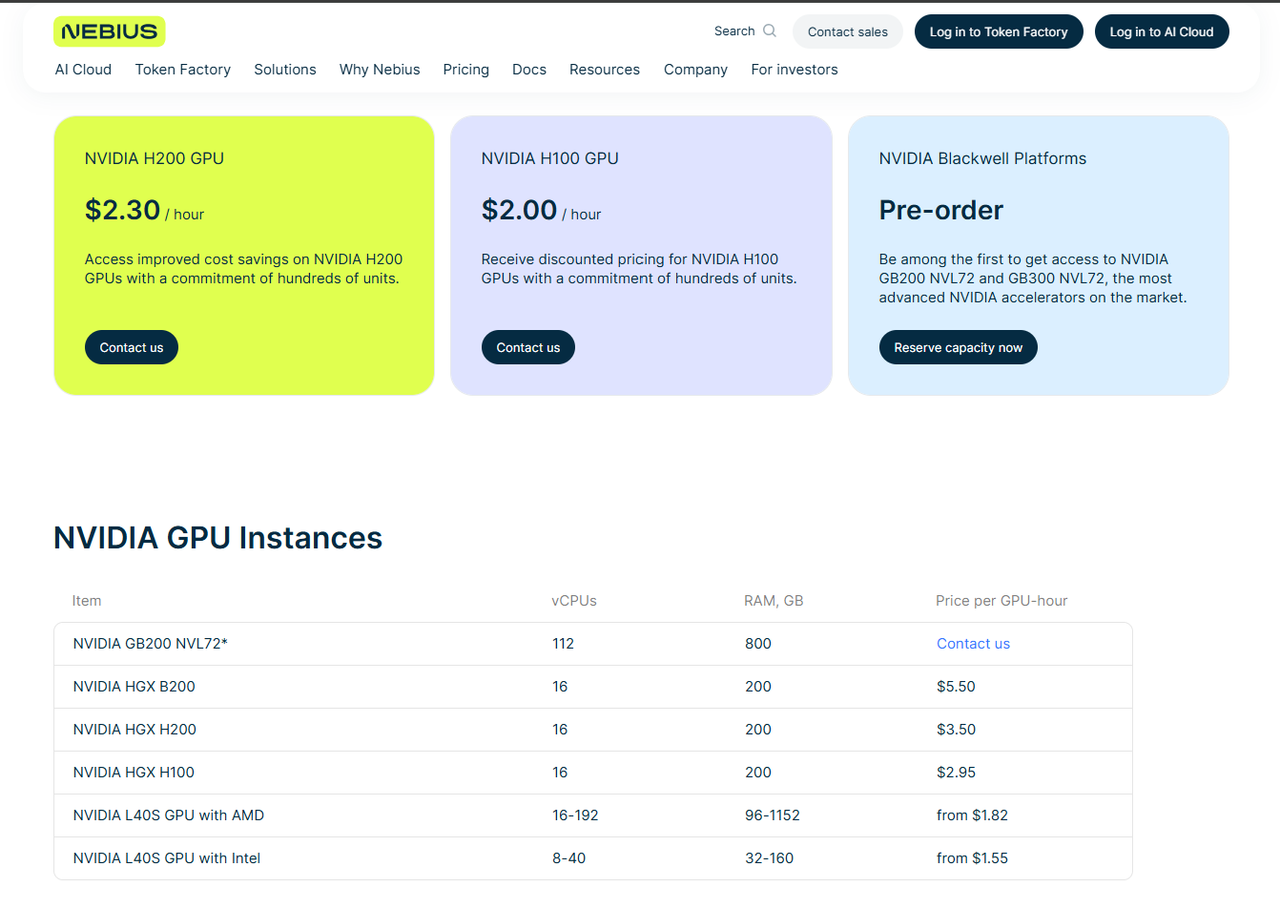Select the NVIDIA HGX H200 row name

135,730
